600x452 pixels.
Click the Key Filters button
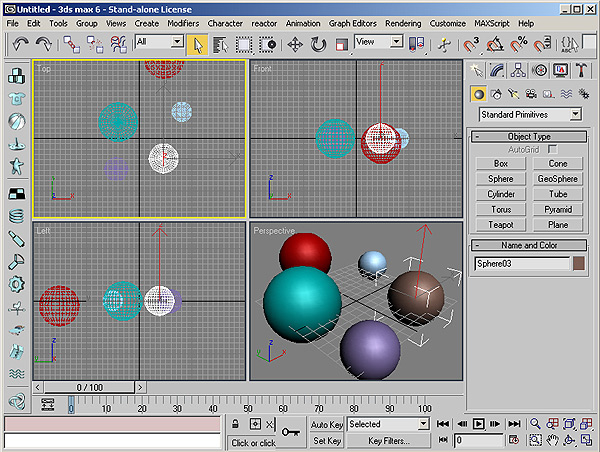[x=388, y=440]
